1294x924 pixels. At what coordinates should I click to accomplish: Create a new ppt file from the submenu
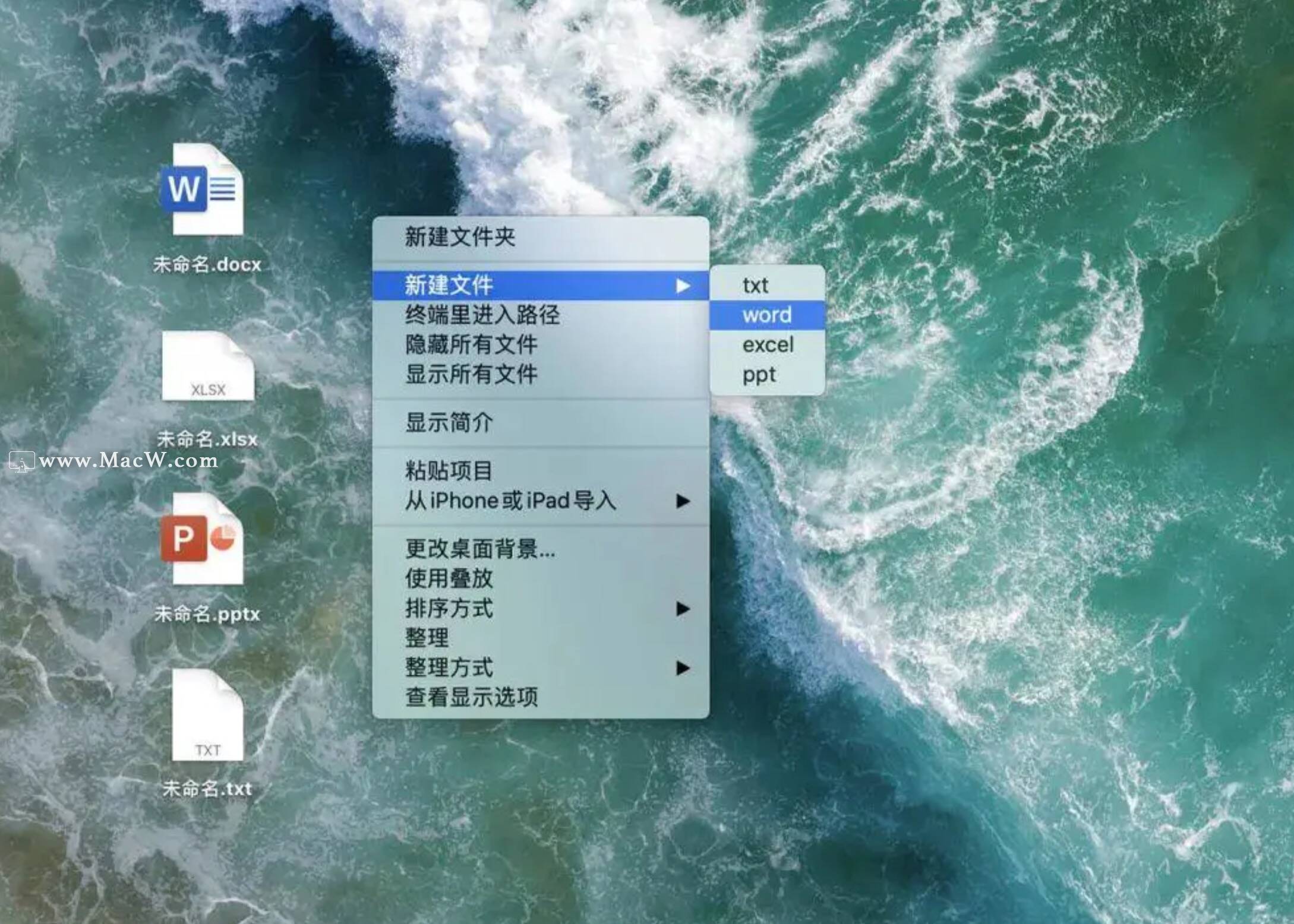click(759, 375)
